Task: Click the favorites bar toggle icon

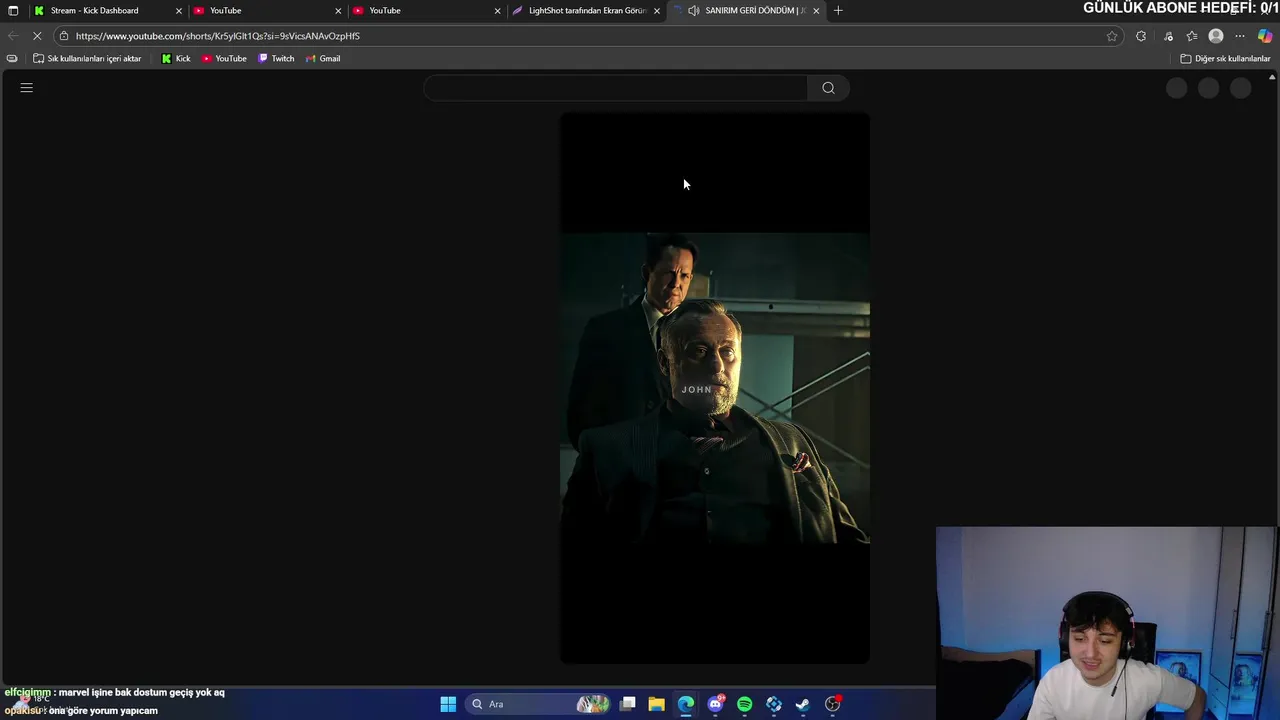Action: pos(12,58)
